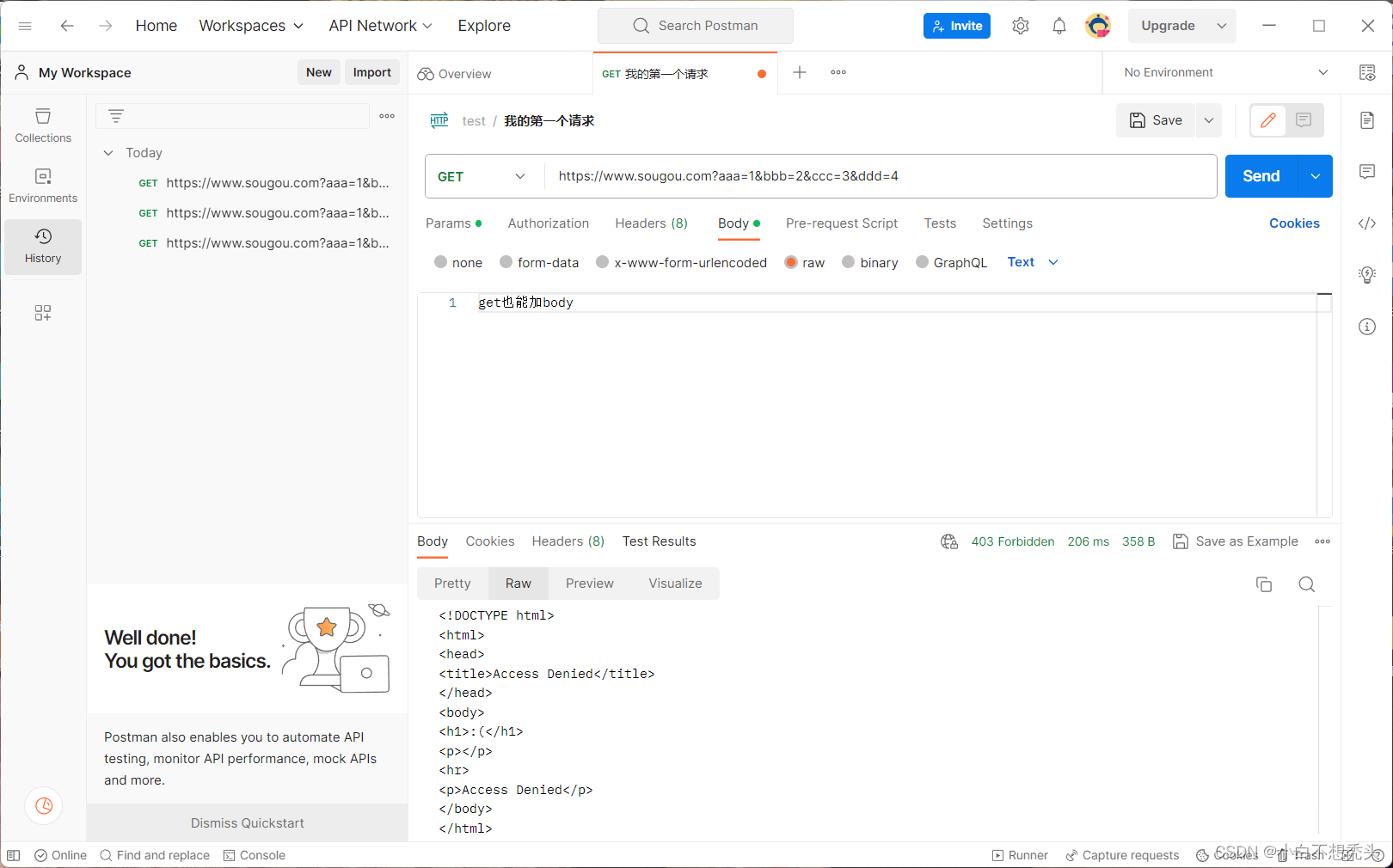Open history options ellipsis menu
Viewport: 1393px width, 868px height.
387,116
